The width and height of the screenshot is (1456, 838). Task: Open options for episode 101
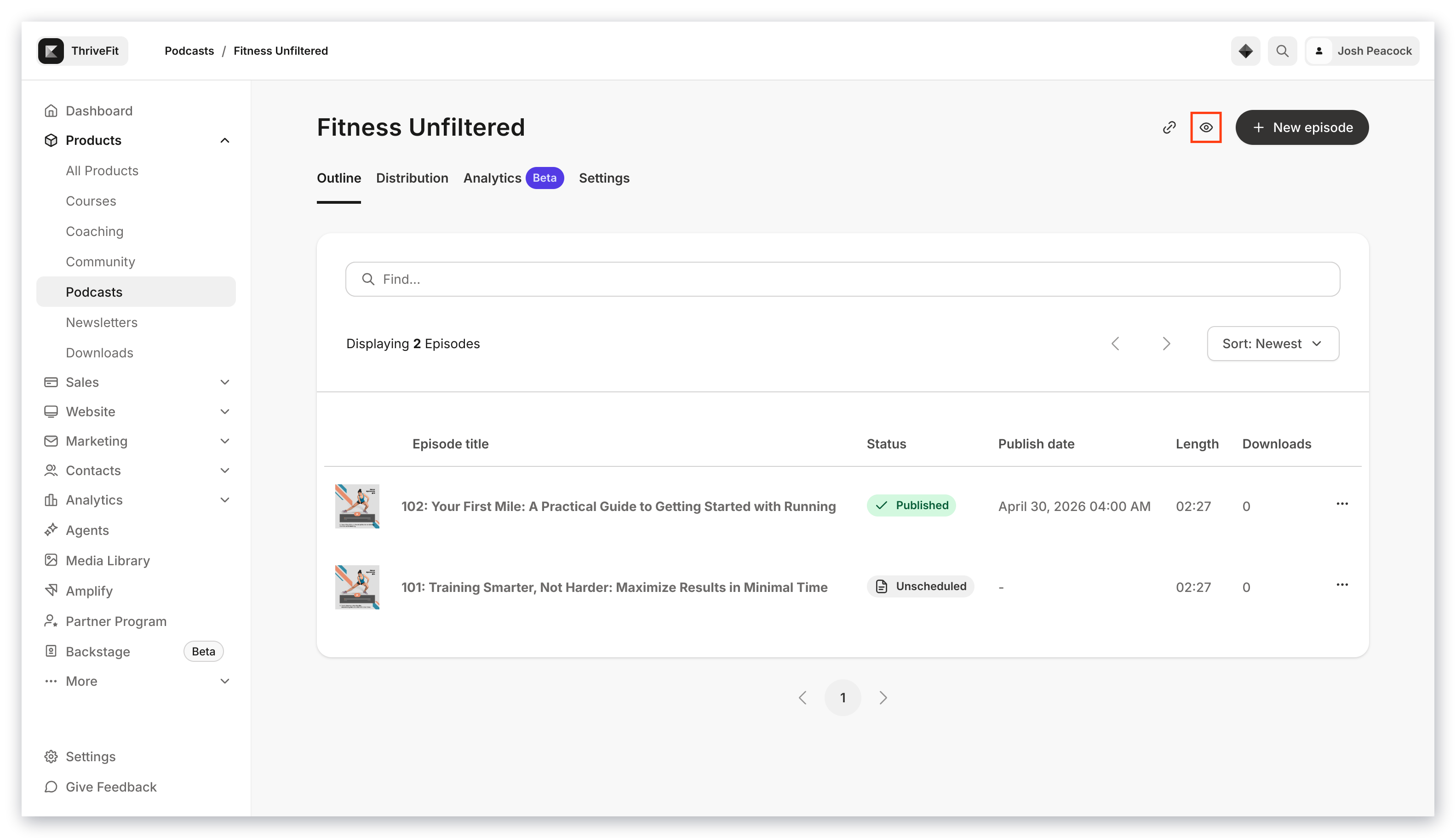pyautogui.click(x=1342, y=585)
